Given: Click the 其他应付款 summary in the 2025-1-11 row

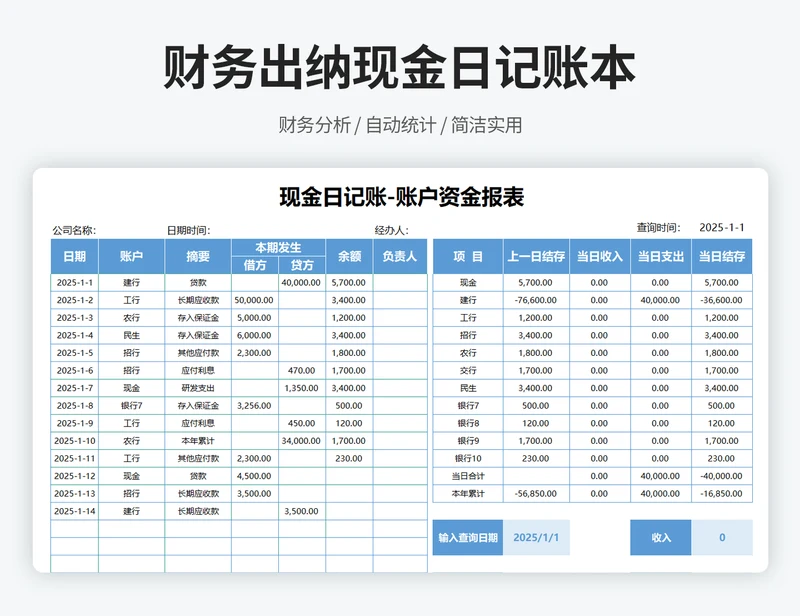Looking at the screenshot, I should click(x=198, y=458).
